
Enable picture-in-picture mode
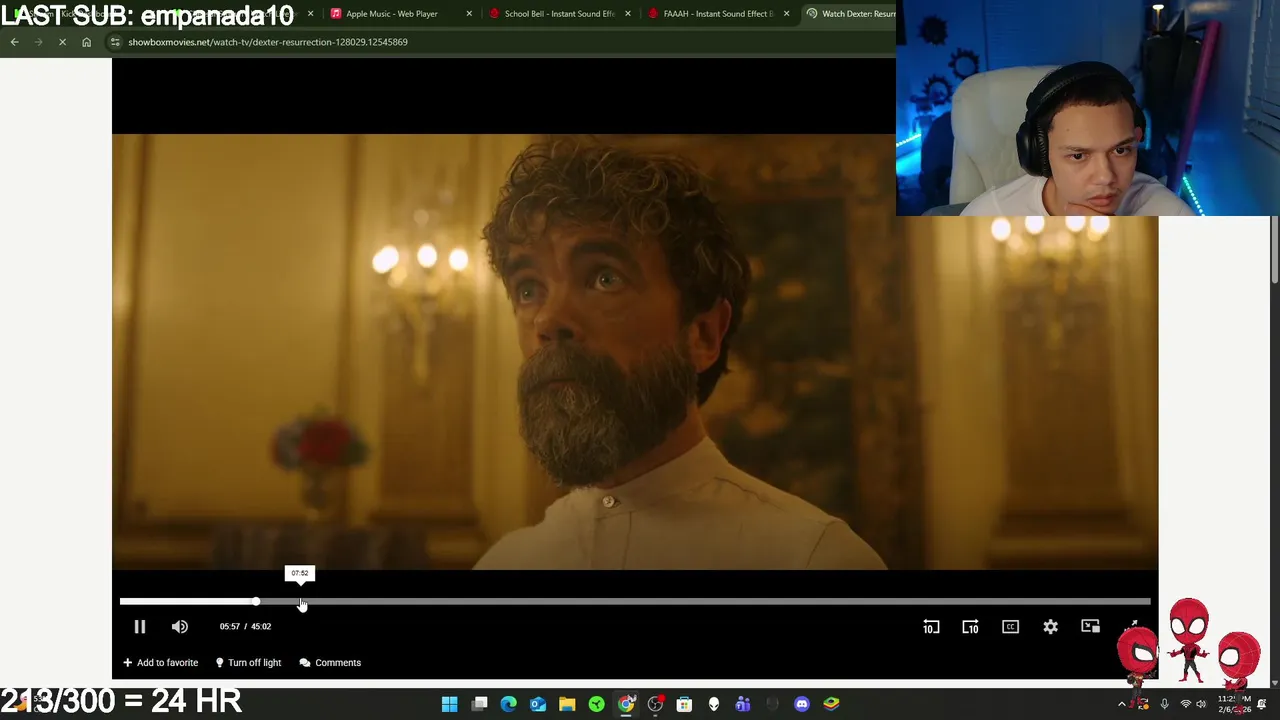coord(1090,626)
